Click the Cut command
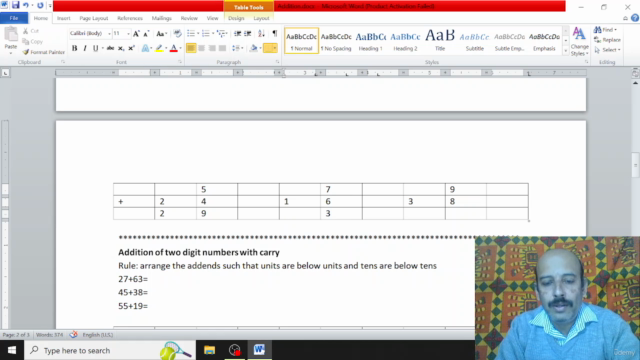Image resolution: width=640 pixels, height=360 pixels. tap(31, 31)
